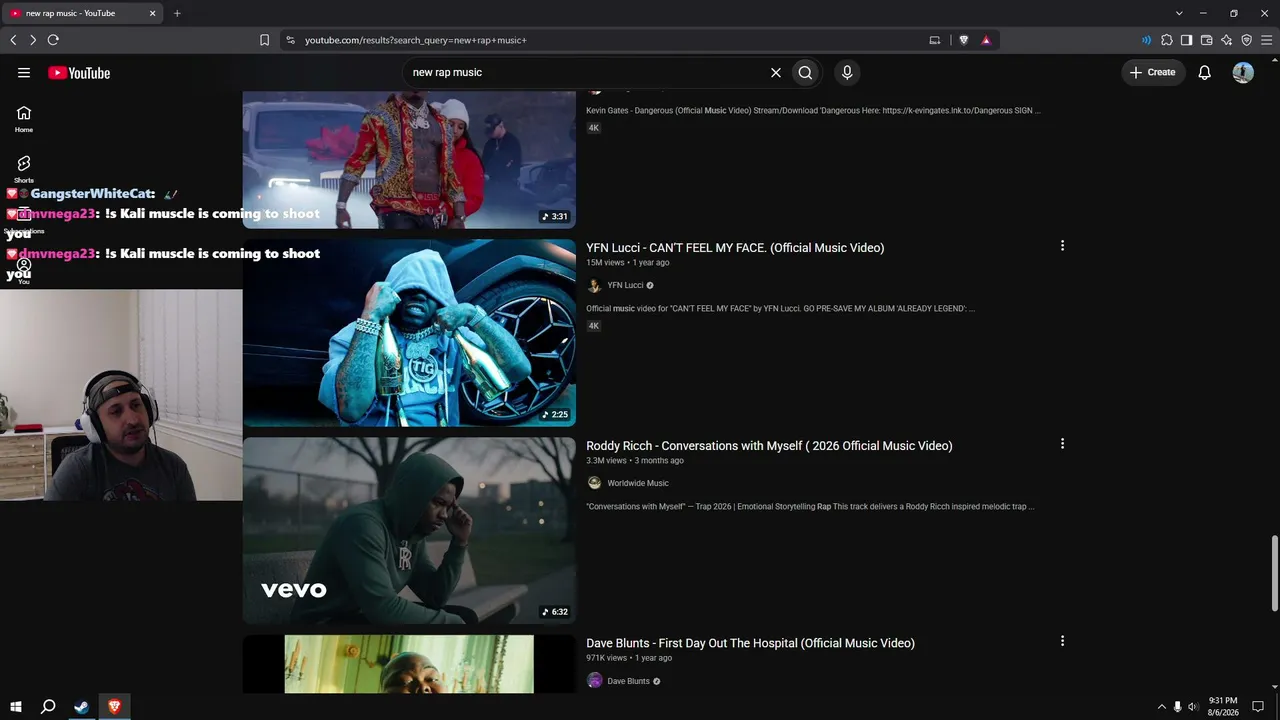Image resolution: width=1280 pixels, height=720 pixels.
Task: Go to the YouTube logo home link
Action: pos(79,73)
